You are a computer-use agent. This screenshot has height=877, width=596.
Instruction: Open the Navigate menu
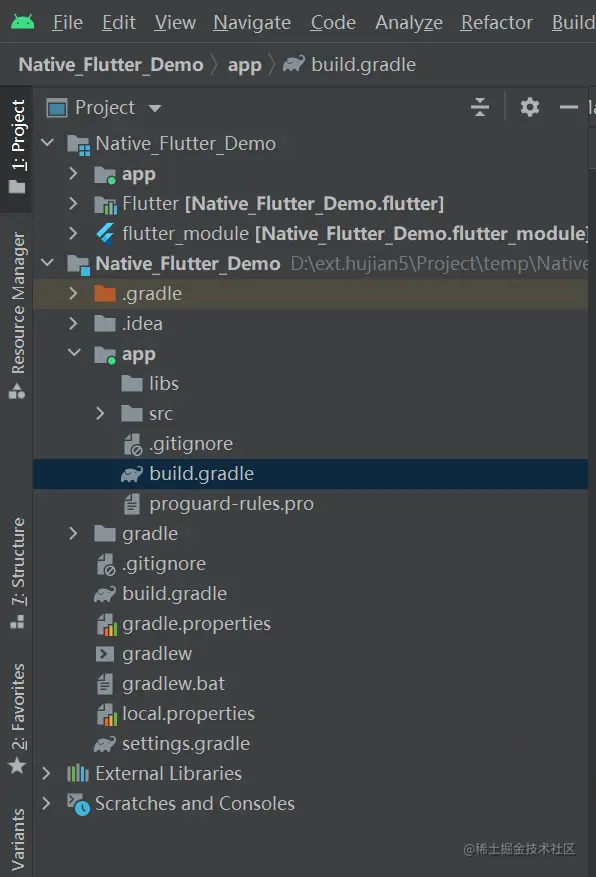[252, 22]
